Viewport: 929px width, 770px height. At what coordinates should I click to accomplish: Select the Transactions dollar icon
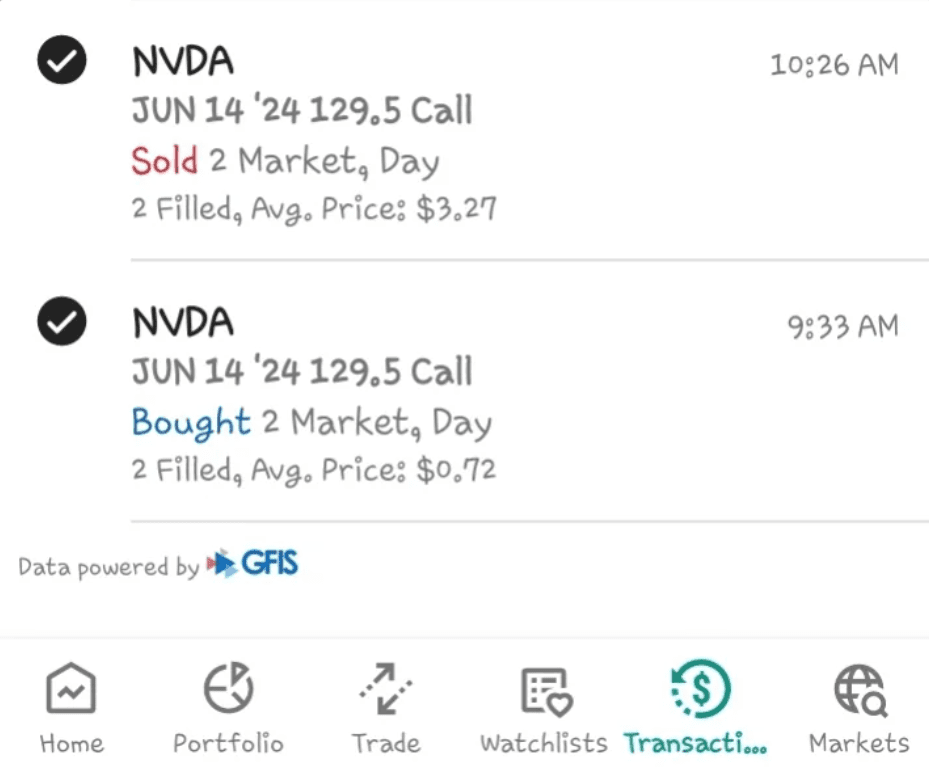(x=700, y=689)
